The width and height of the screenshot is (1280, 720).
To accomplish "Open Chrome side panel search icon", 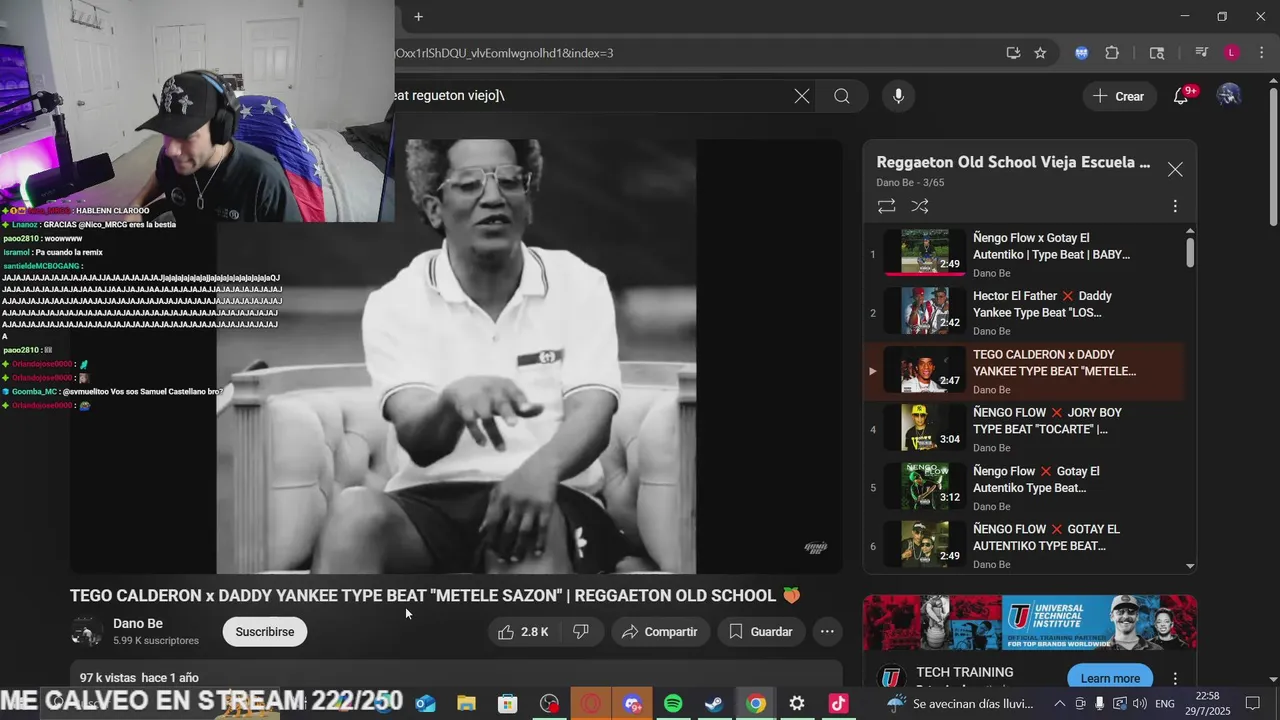I will 1157,53.
